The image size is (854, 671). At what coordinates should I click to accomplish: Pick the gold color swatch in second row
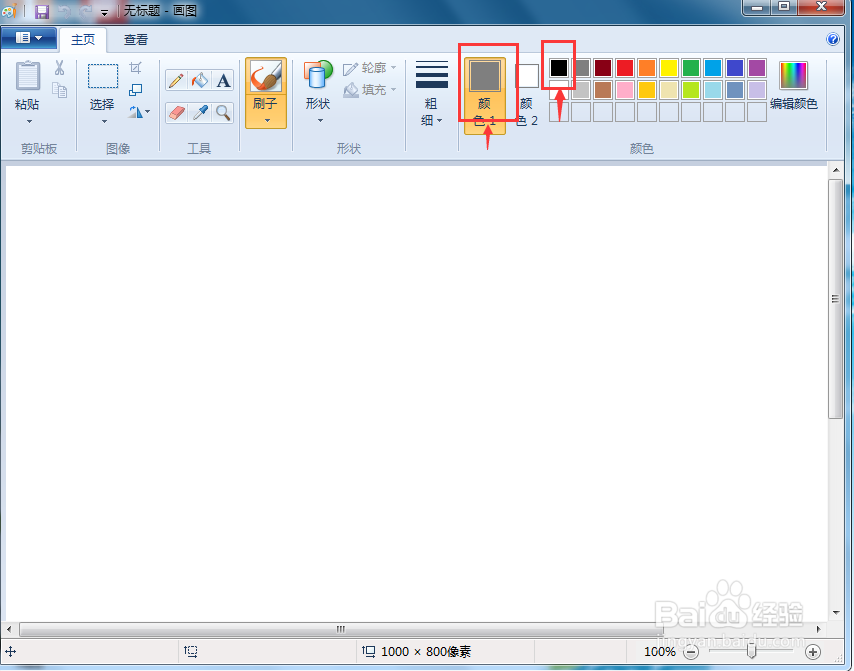(647, 90)
